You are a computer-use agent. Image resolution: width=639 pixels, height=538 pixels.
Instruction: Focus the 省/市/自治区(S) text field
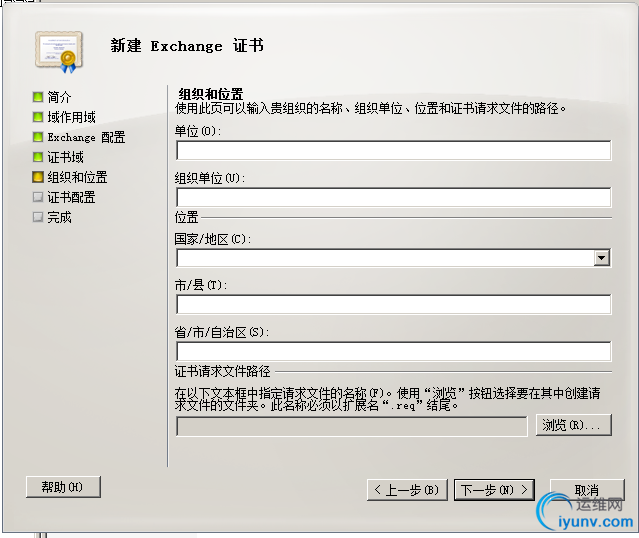[394, 351]
